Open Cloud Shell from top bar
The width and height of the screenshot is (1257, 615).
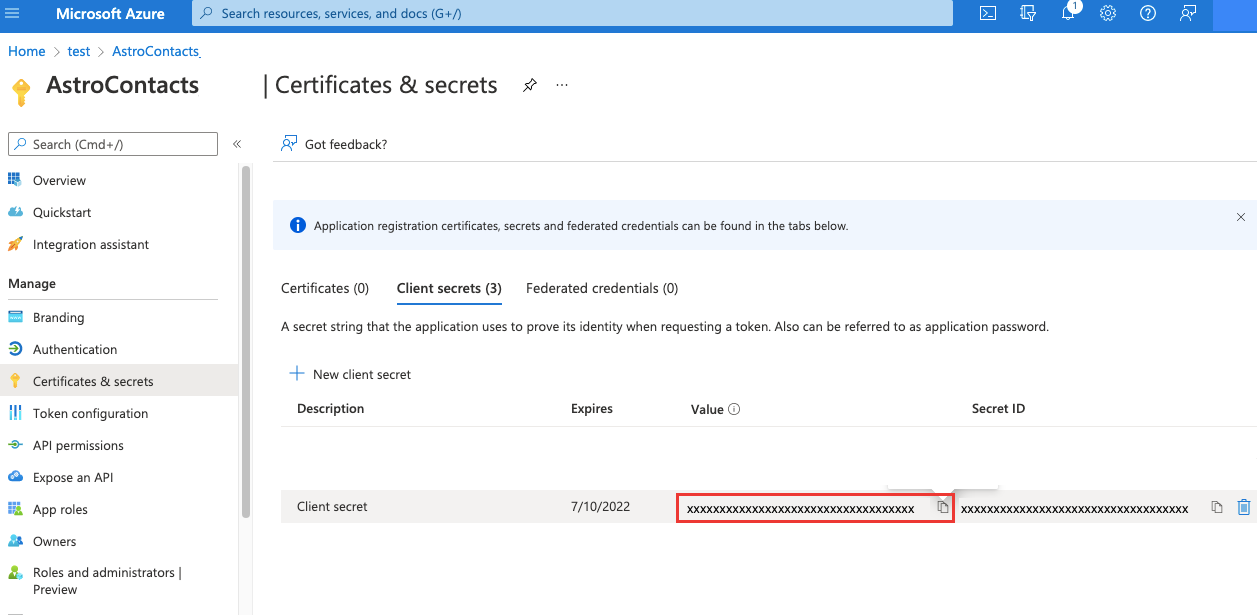[987, 14]
